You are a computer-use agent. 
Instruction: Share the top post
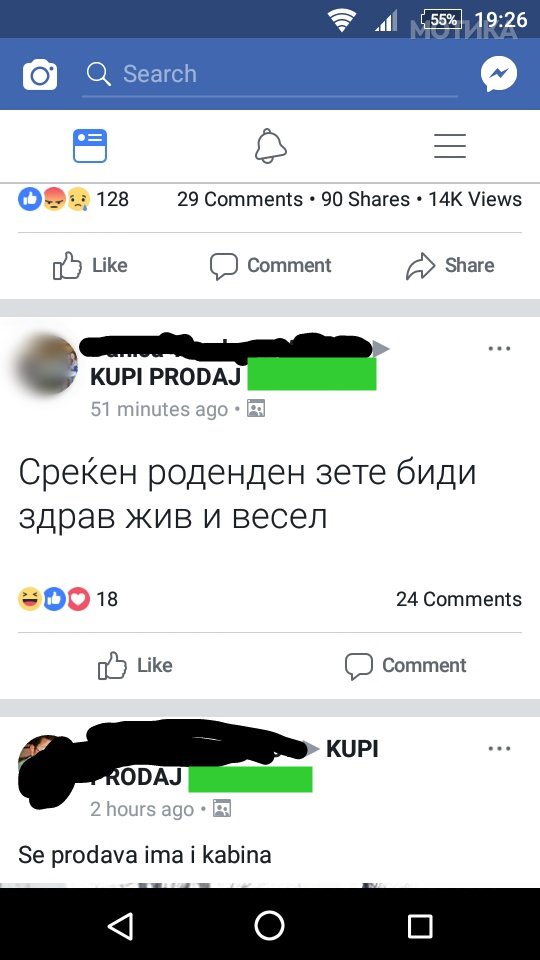[x=450, y=266]
